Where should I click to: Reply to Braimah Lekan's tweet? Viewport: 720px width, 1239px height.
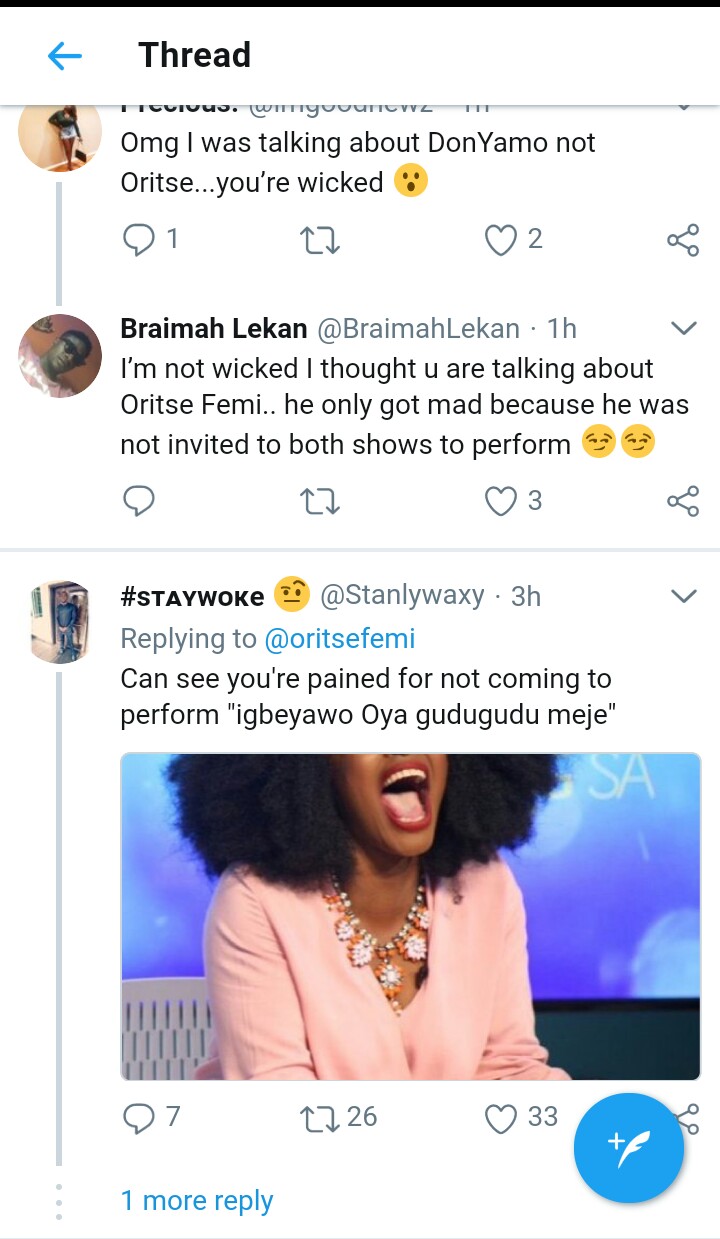[x=138, y=500]
